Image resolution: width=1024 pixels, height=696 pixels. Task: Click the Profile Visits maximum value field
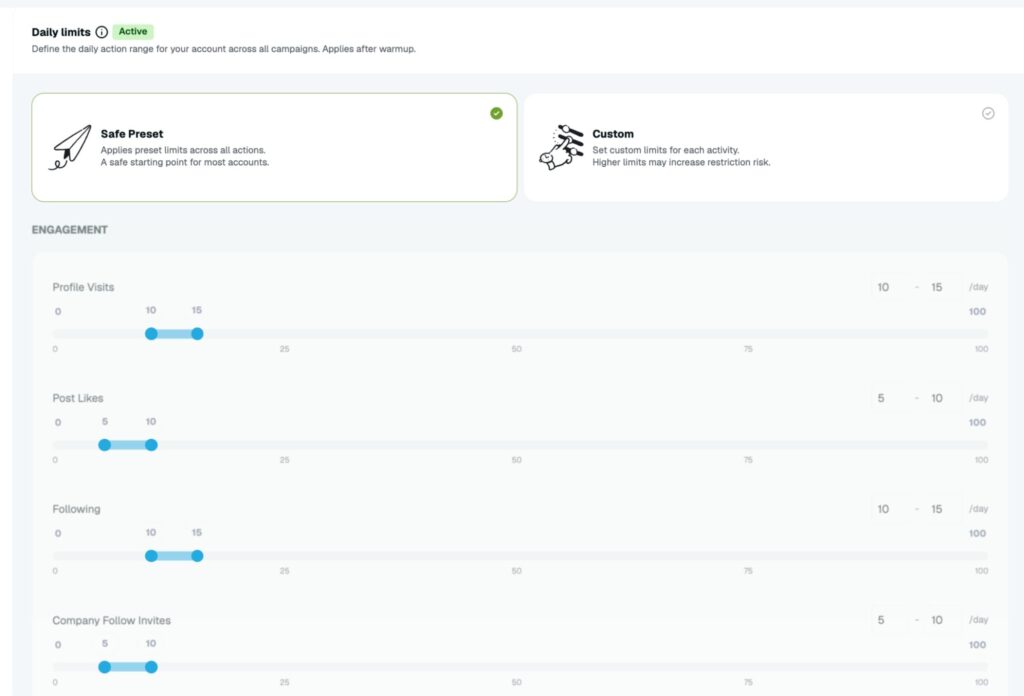(943, 287)
